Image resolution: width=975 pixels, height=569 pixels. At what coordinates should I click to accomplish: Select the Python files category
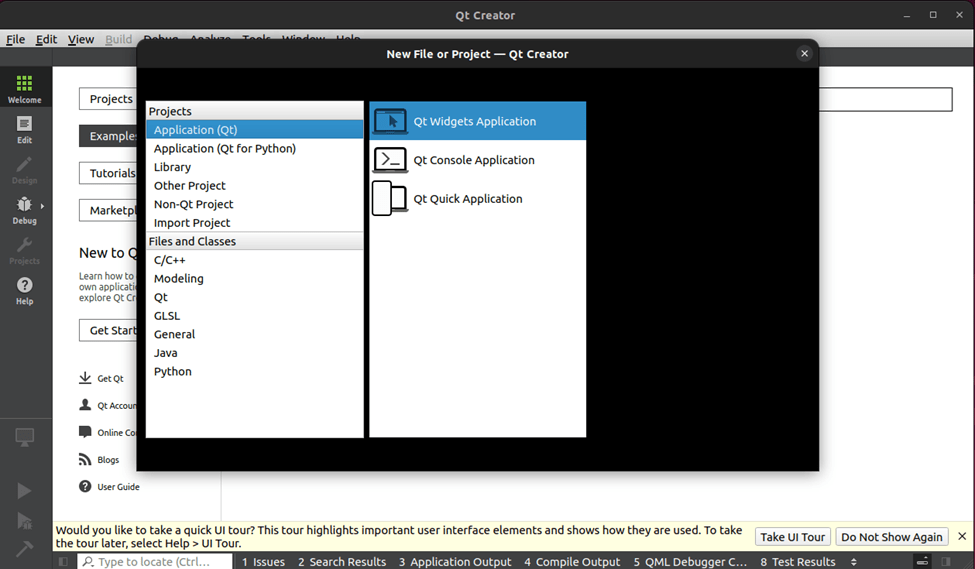(255, 371)
